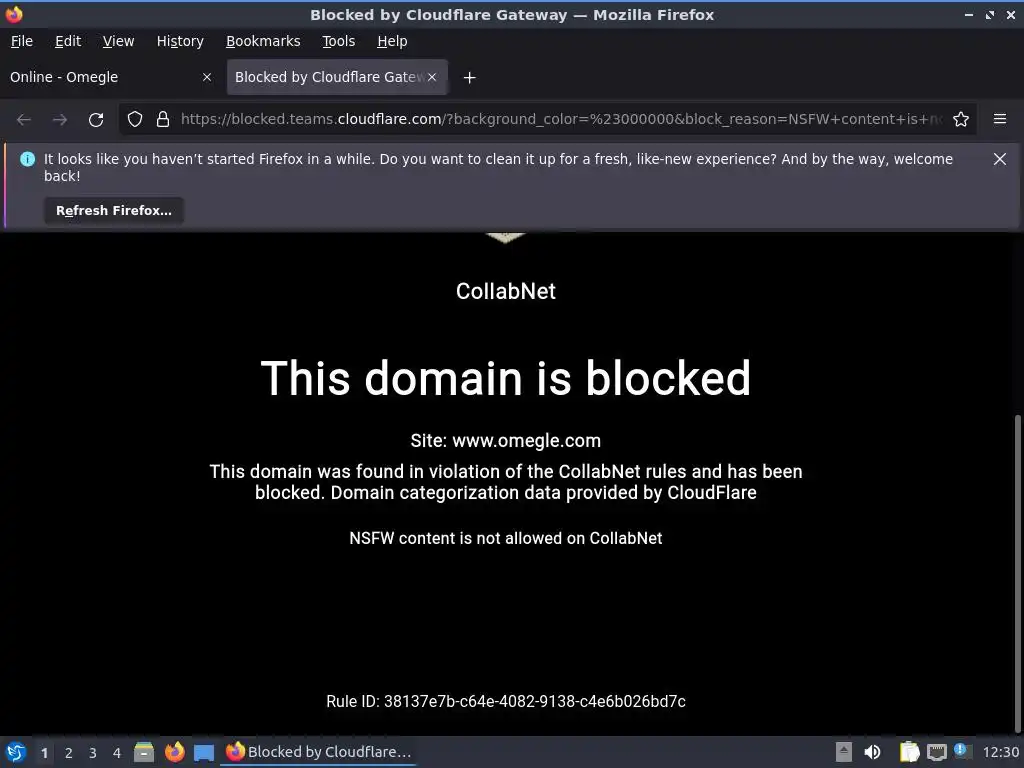Open the Firefox hamburger menu
This screenshot has height=768, width=1024.
[1000, 119]
